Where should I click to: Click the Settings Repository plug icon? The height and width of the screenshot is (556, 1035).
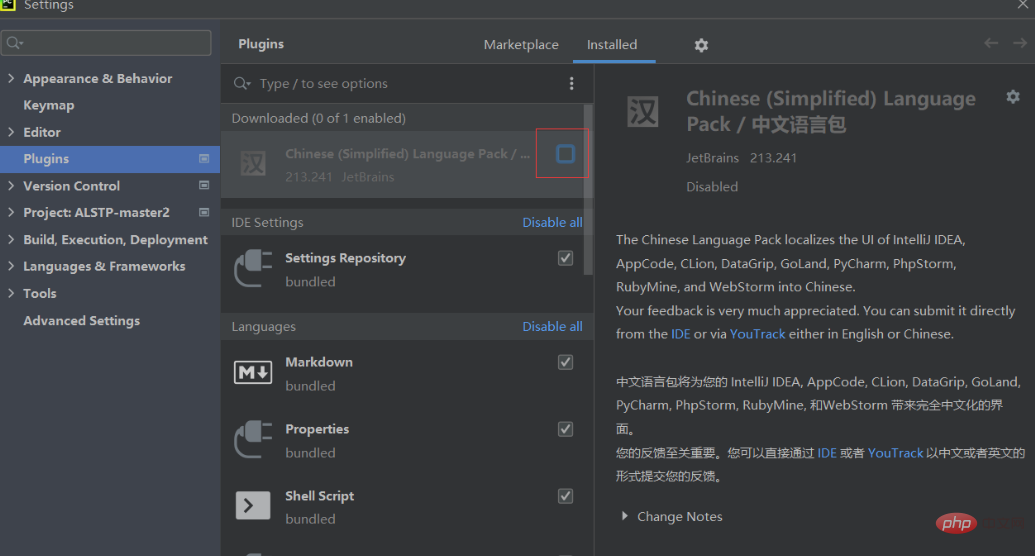[x=252, y=269]
